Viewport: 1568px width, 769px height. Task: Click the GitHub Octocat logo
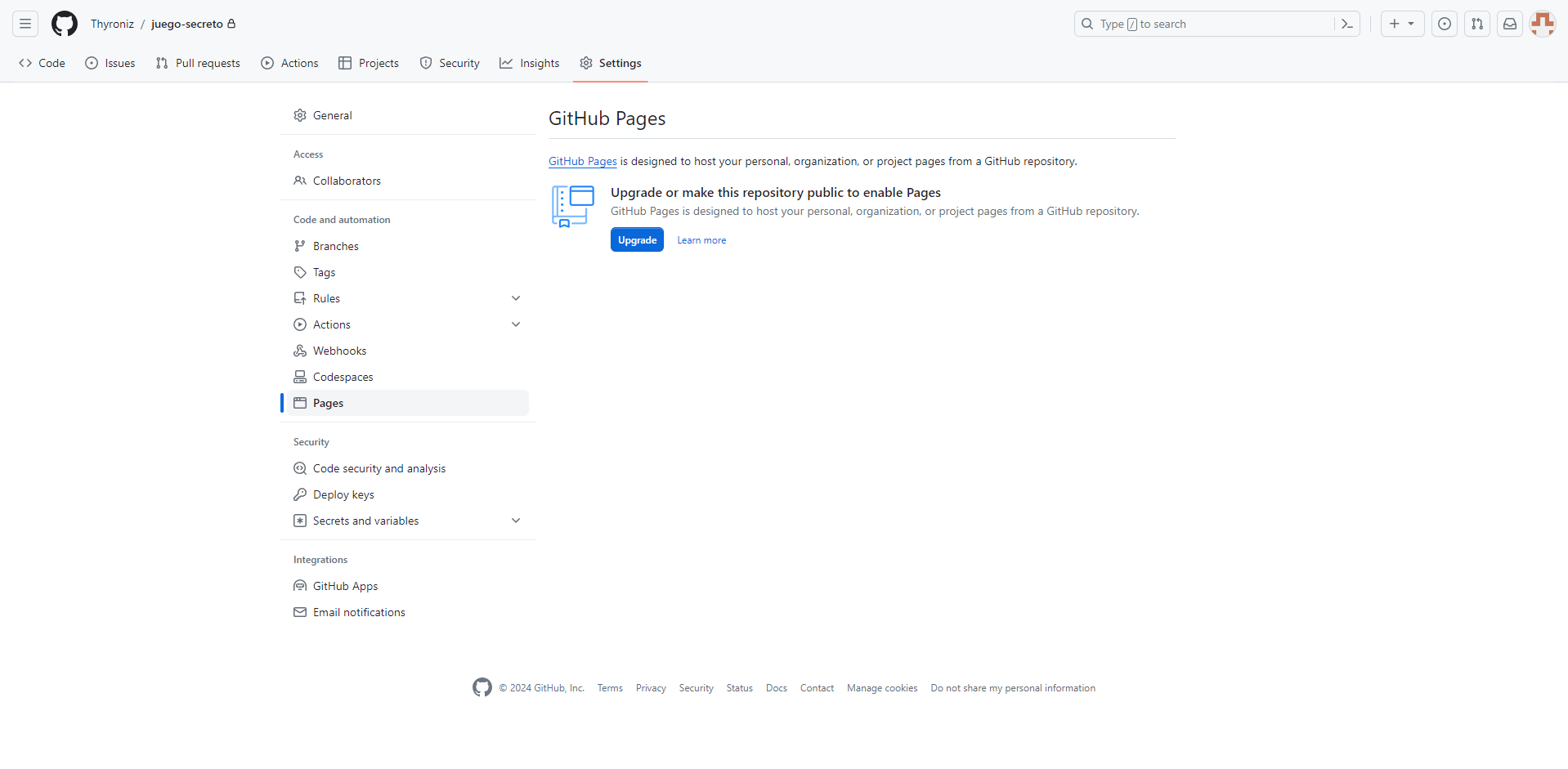point(65,24)
